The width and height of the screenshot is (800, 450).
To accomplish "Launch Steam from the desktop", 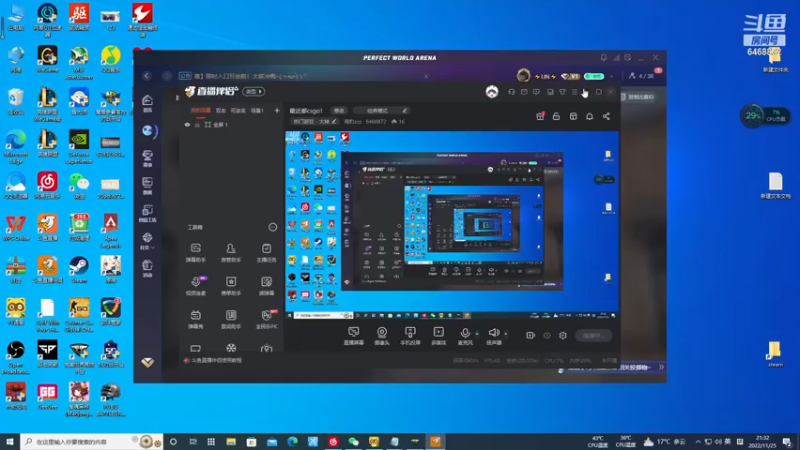I will tap(79, 269).
